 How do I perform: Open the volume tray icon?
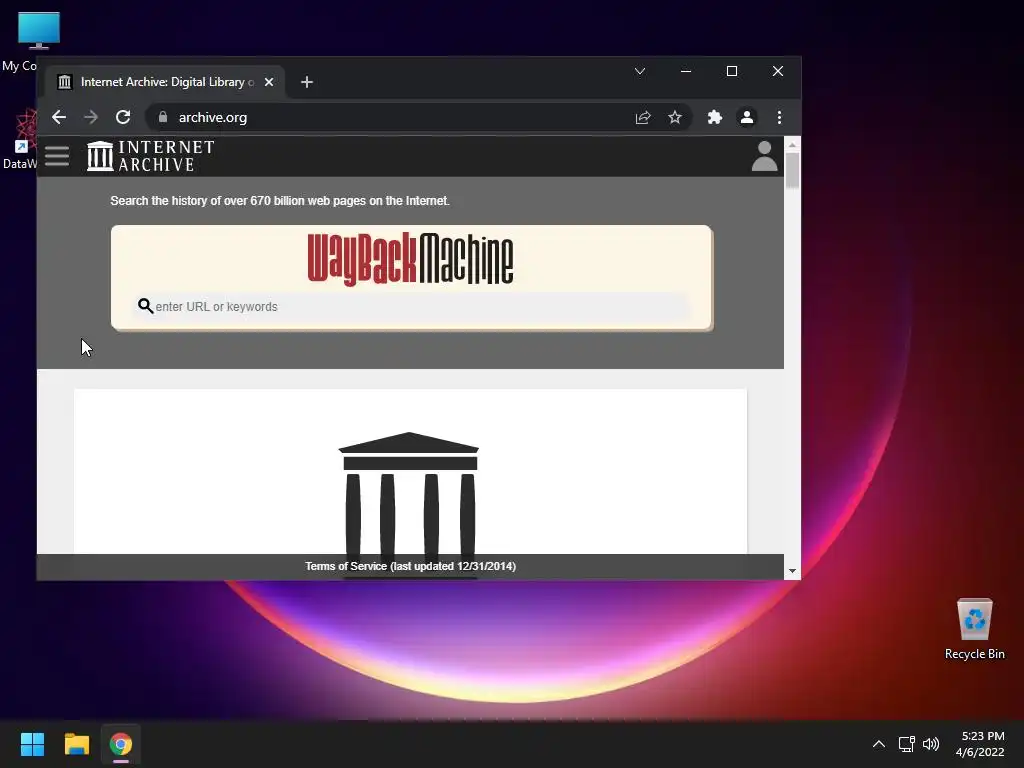point(931,744)
